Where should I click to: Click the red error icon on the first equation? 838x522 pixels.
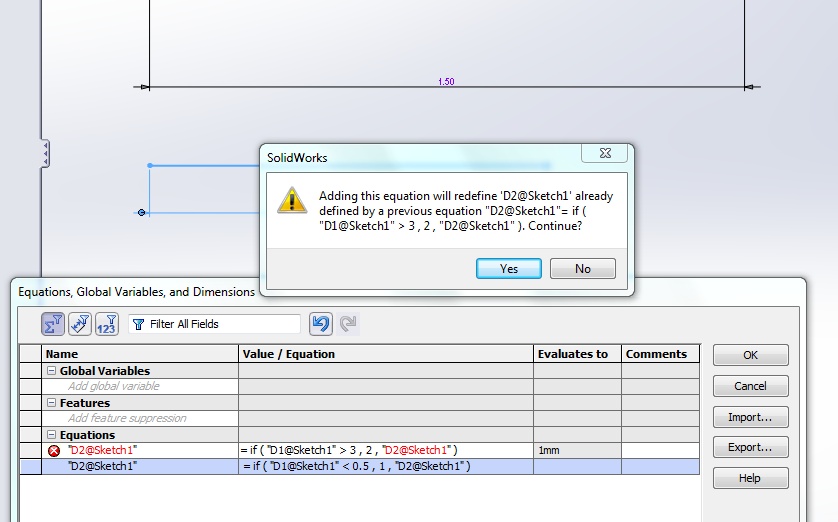54,450
